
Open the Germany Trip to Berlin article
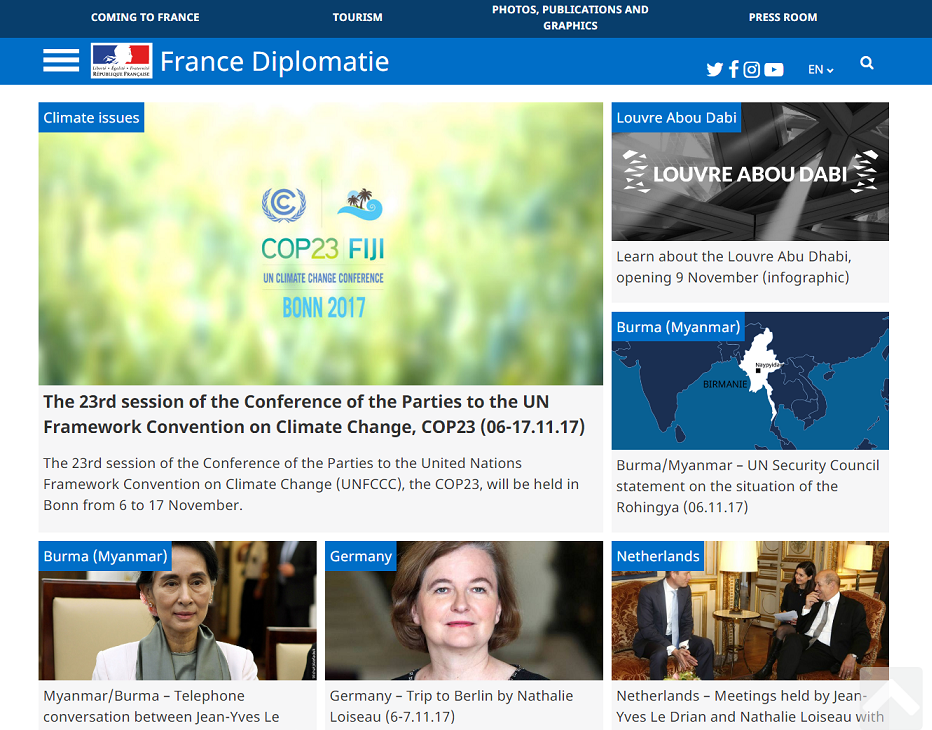451,706
